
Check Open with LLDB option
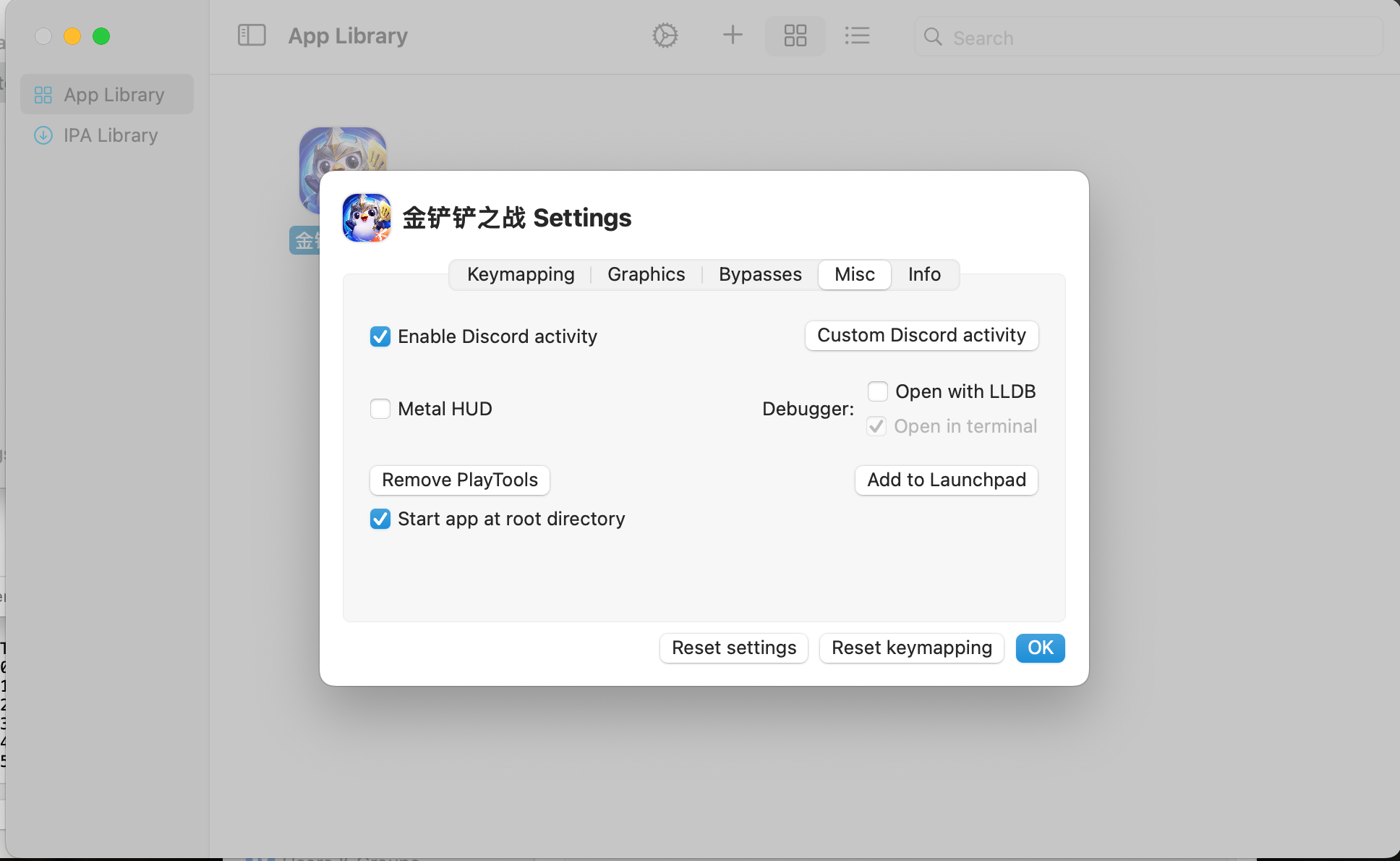coord(878,391)
